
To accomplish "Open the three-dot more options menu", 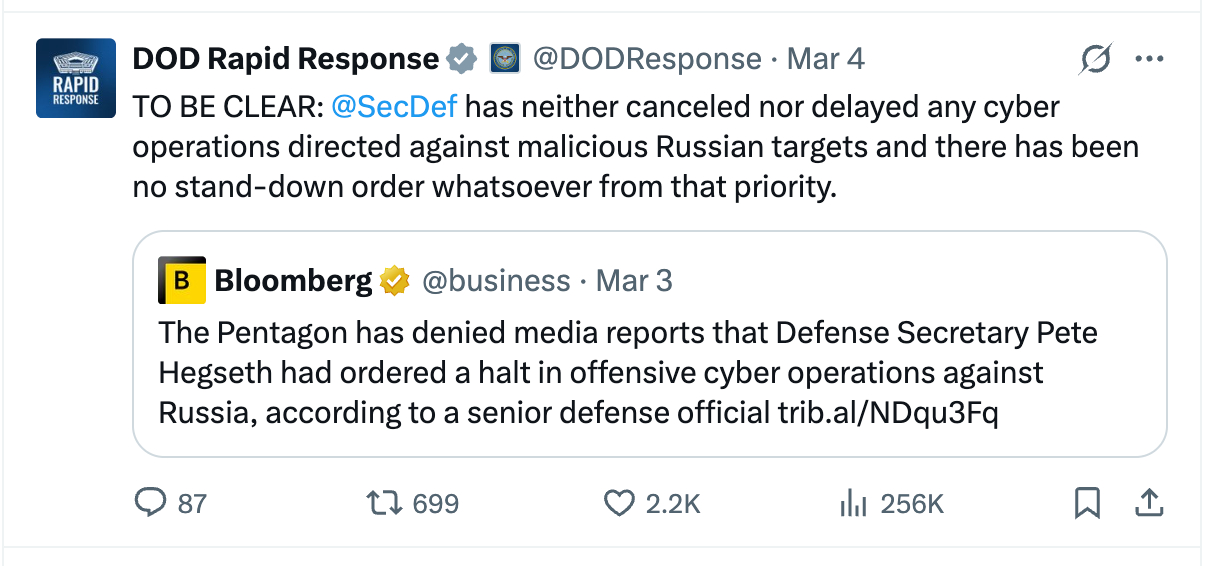I will click(x=1149, y=60).
